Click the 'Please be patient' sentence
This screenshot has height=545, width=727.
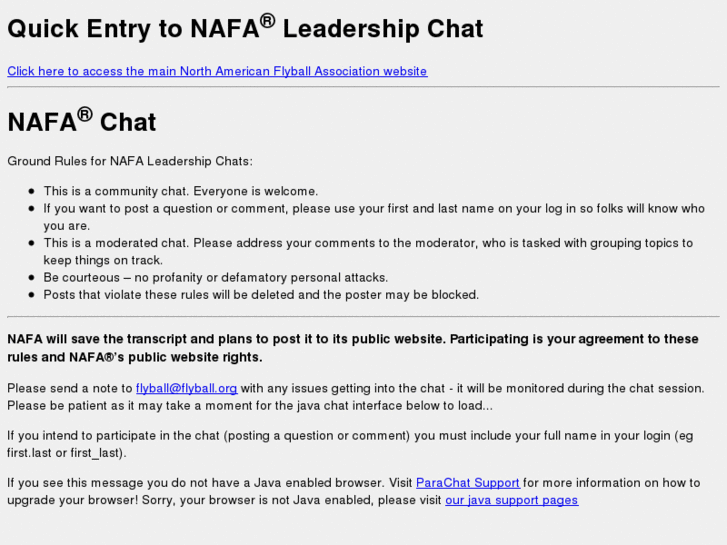tap(250, 405)
